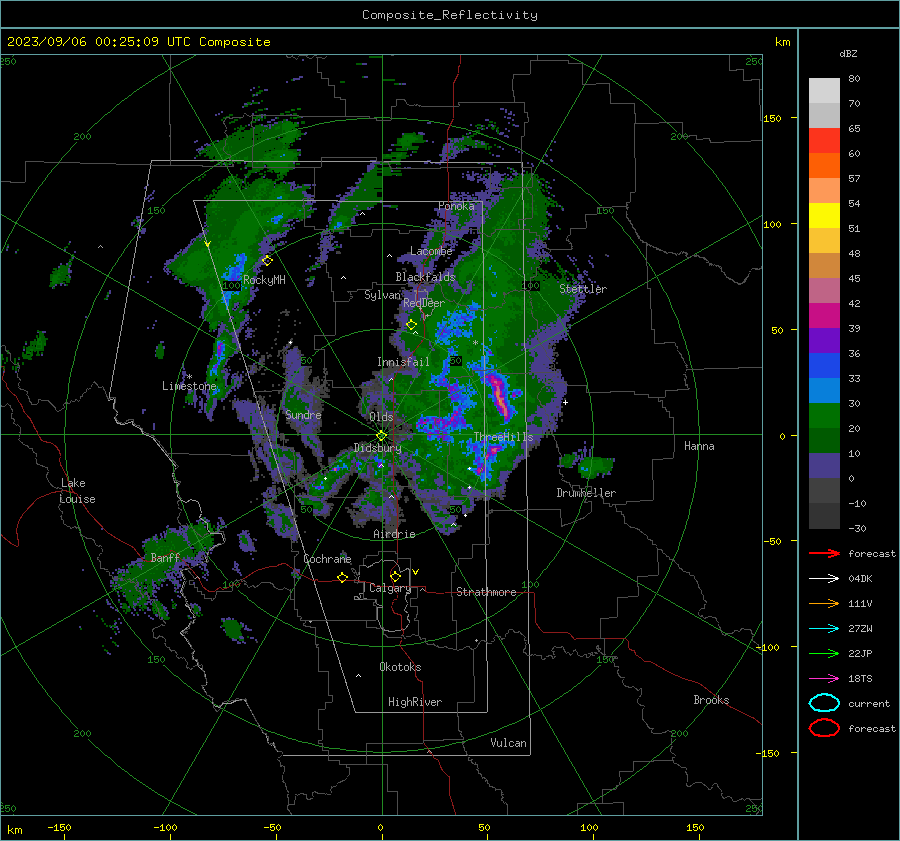Click the Hanna town label
The width and height of the screenshot is (900, 841).
coord(699,446)
